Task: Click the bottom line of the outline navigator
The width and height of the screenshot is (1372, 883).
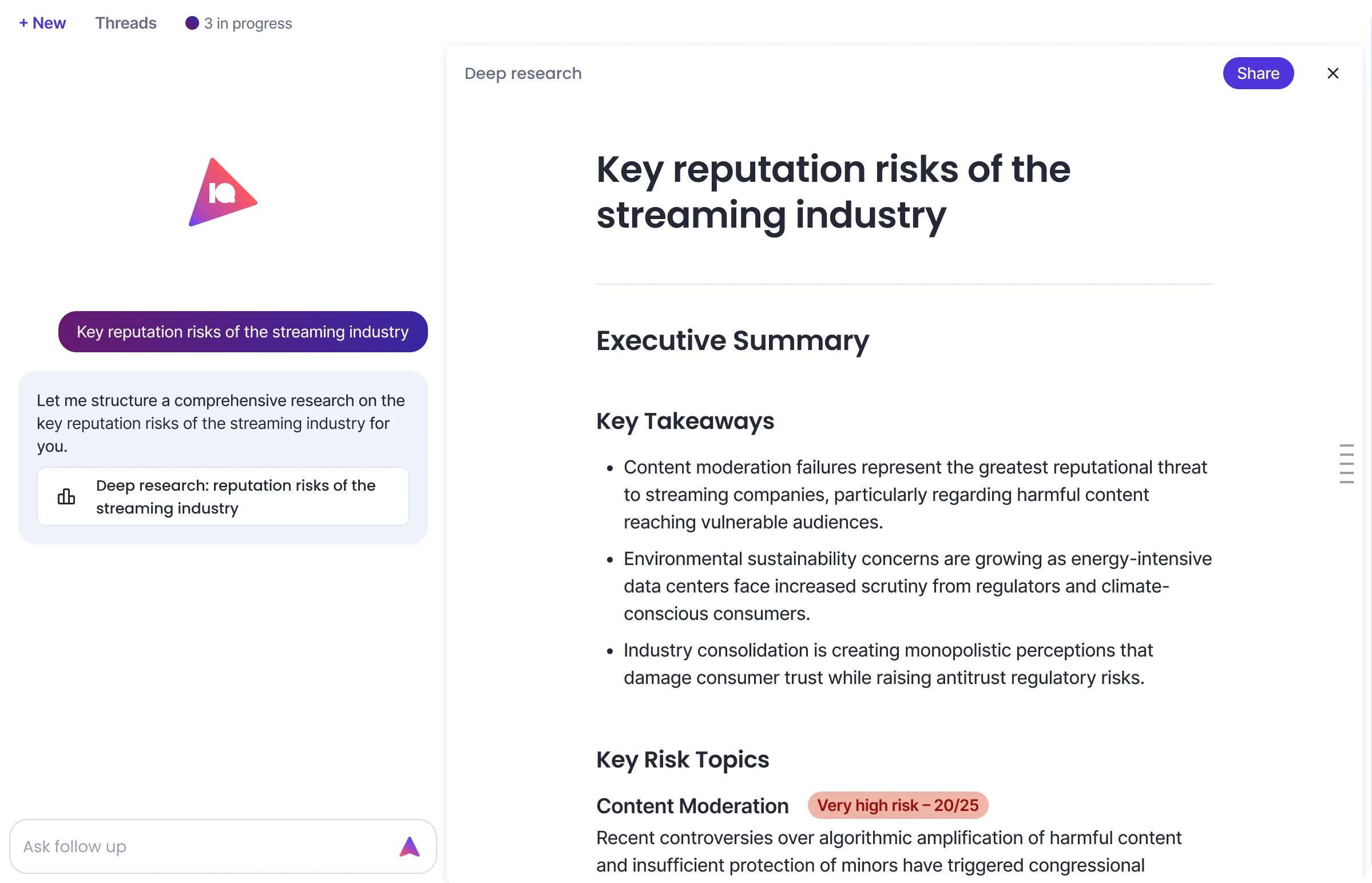Action: coord(1346,482)
